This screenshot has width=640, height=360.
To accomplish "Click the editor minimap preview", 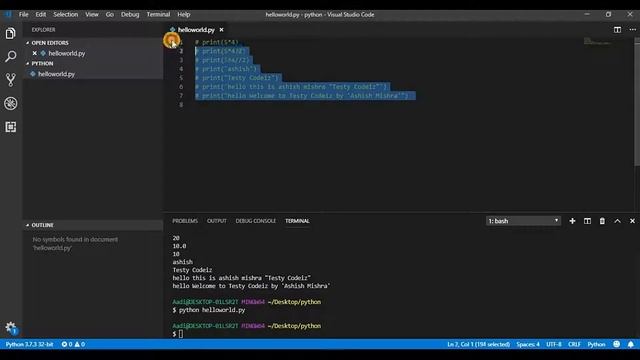I will click(597, 41).
